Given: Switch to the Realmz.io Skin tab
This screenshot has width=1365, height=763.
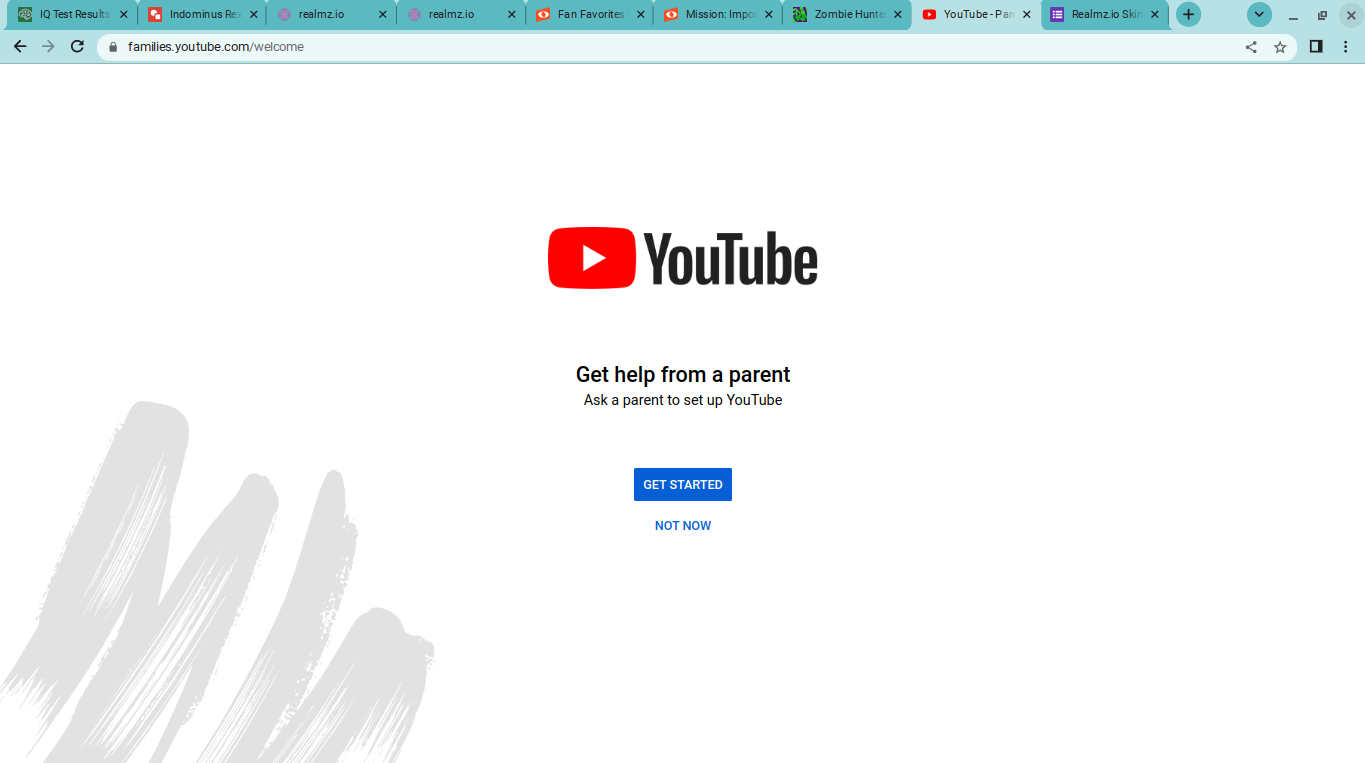Looking at the screenshot, I should click(1098, 15).
